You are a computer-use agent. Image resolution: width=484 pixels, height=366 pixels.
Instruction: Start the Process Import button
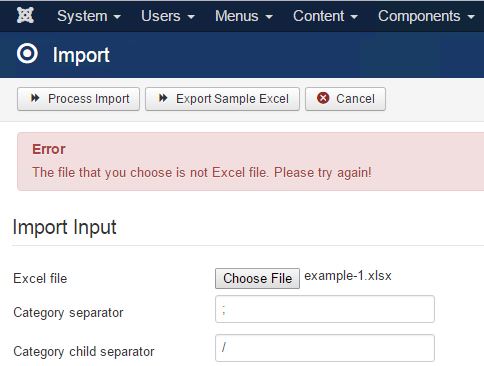coord(78,99)
